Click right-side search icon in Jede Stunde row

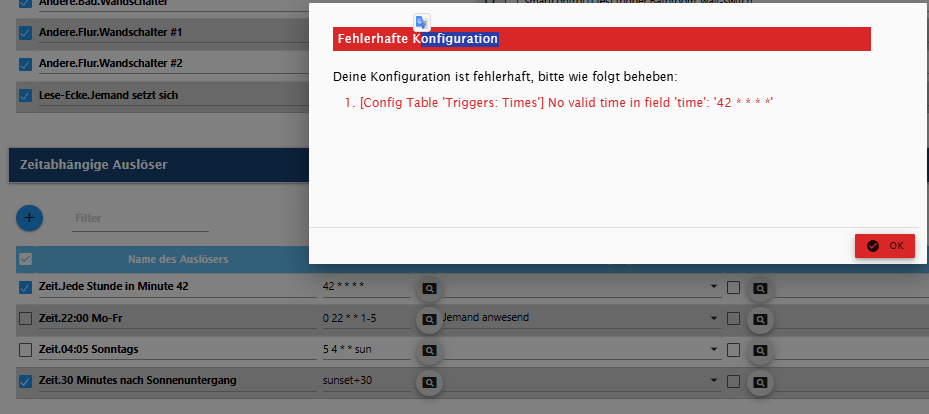click(x=760, y=288)
